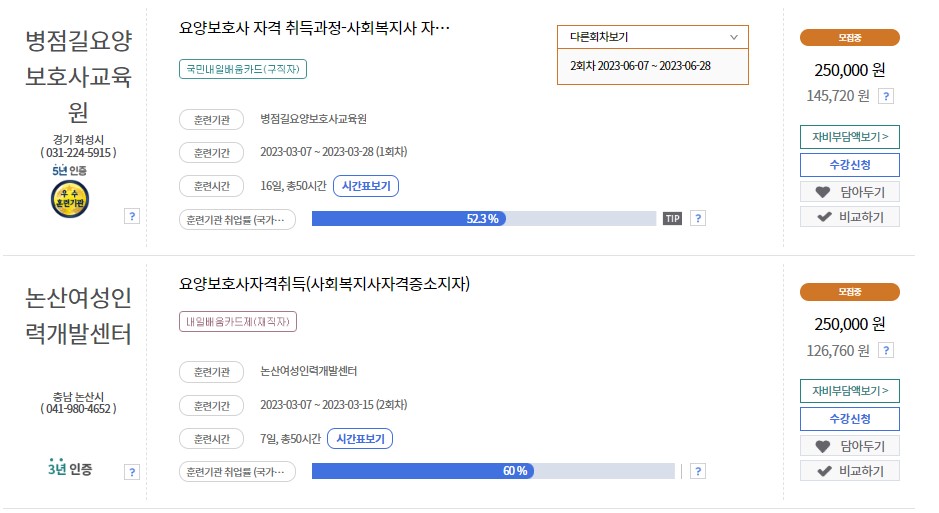Toggle 비교하기 check for 논산여성인력개발센터 course
The width and height of the screenshot is (939, 513).
pos(850,471)
